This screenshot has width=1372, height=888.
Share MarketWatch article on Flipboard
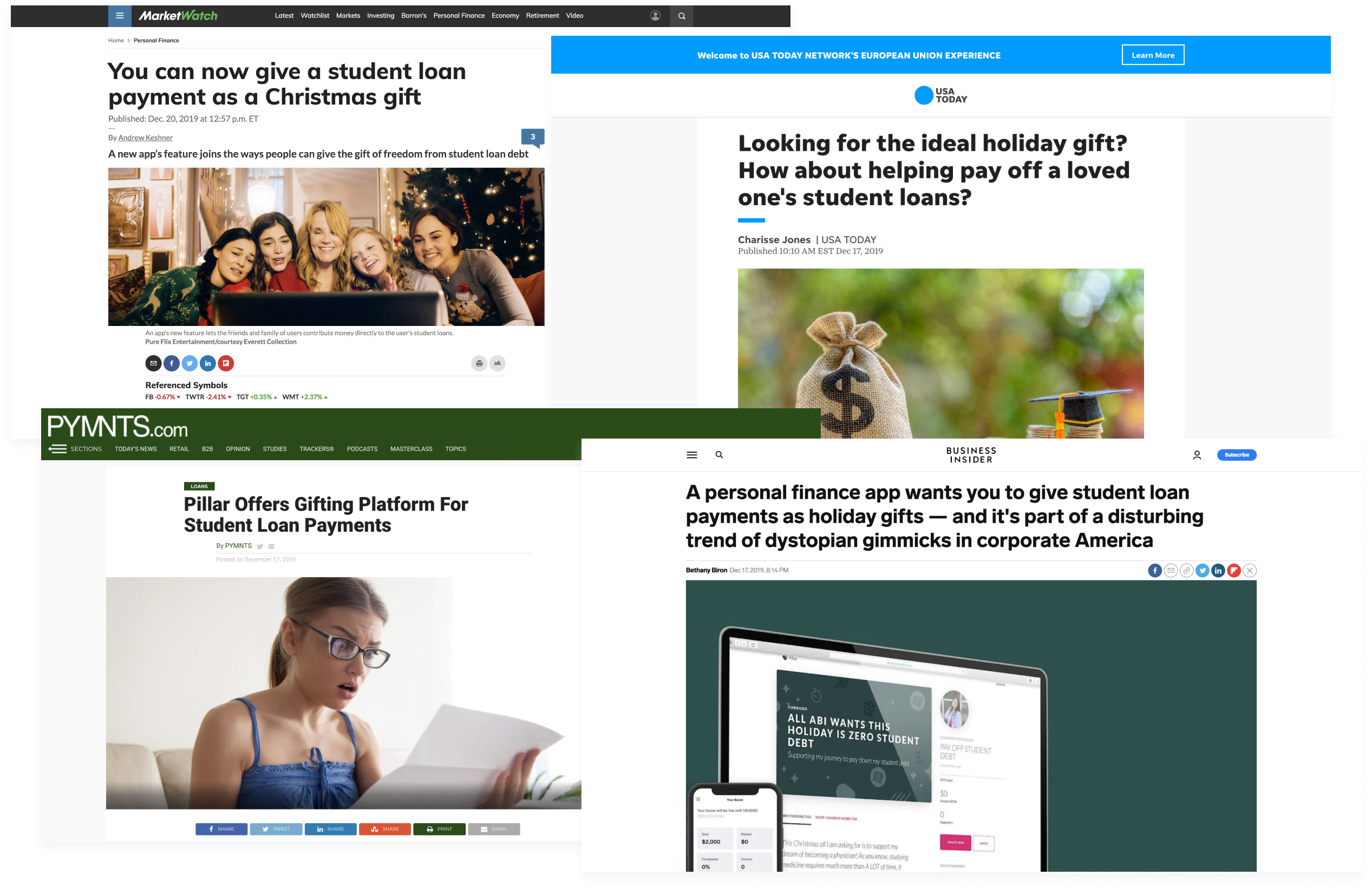tap(226, 363)
